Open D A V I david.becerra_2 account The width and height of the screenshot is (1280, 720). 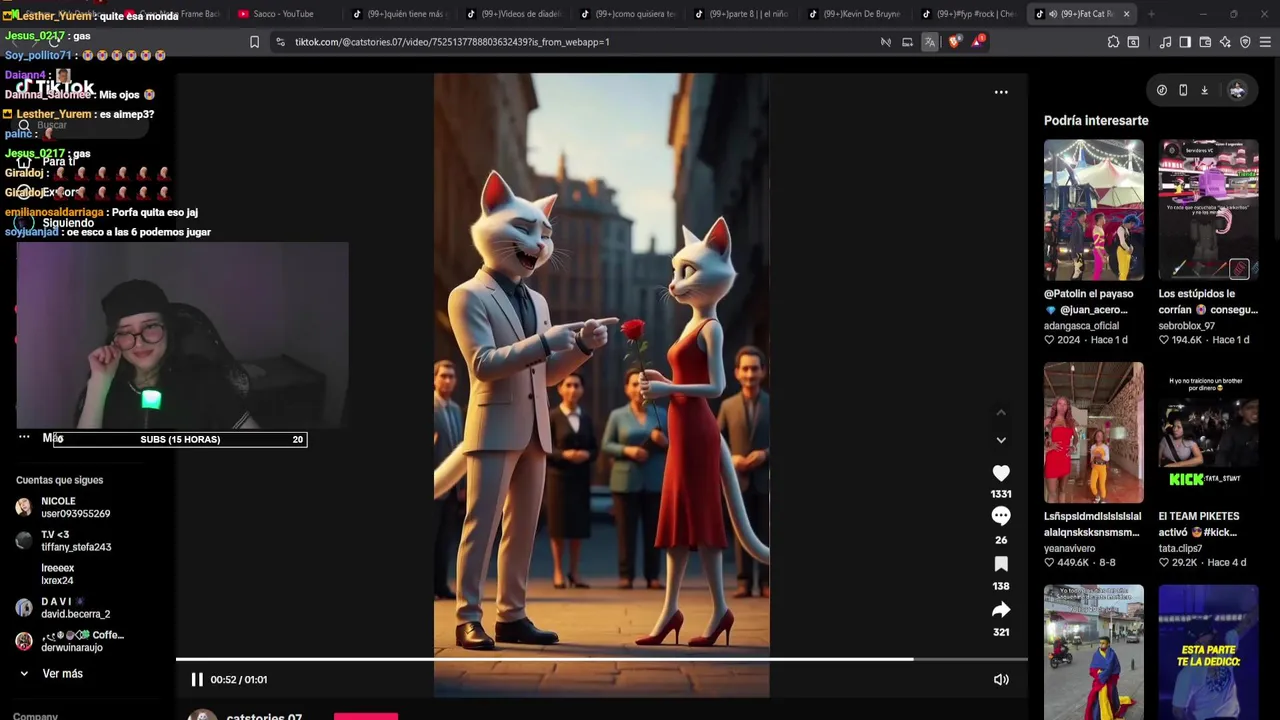[65, 608]
